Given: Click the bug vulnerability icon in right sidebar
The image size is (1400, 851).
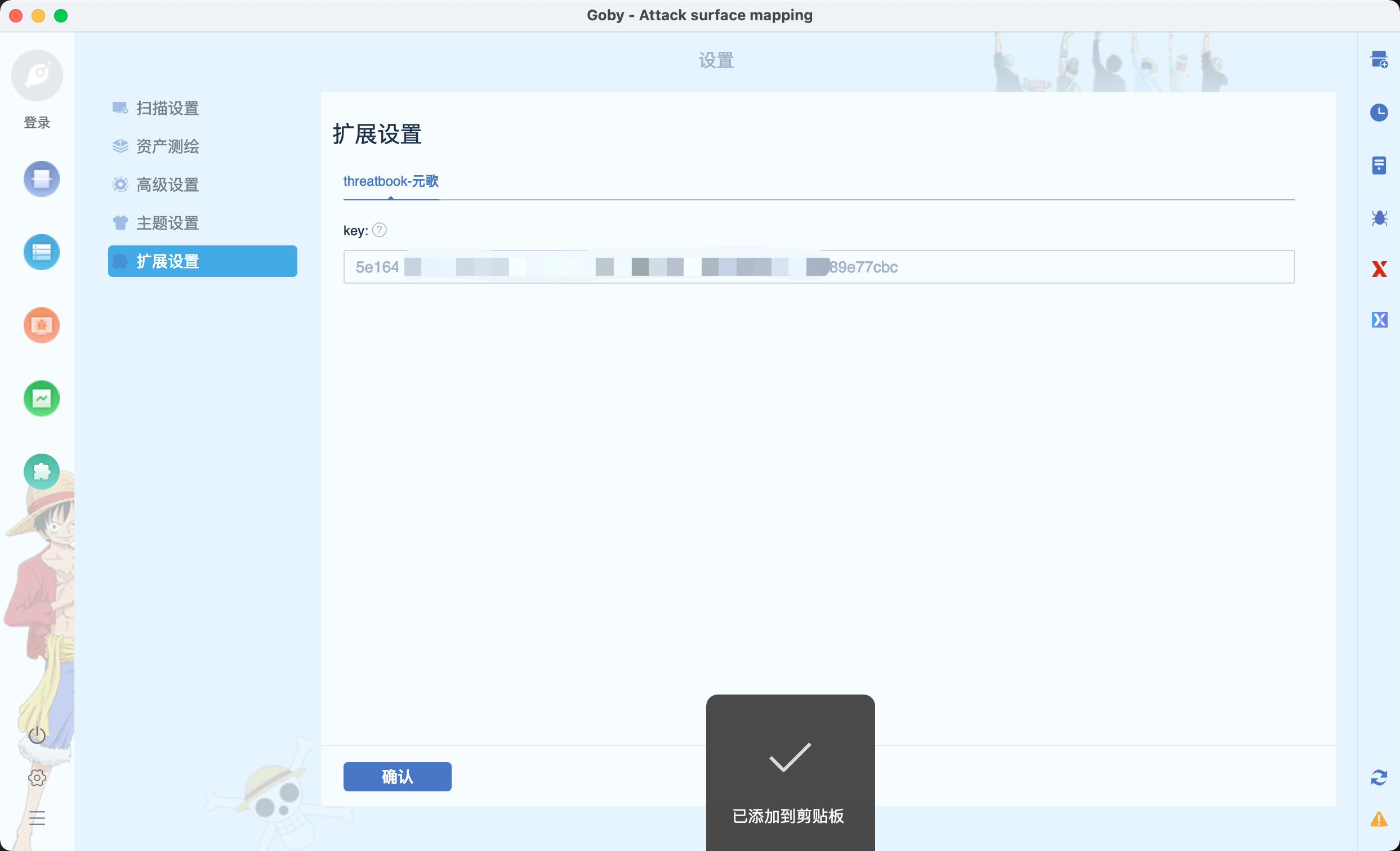Looking at the screenshot, I should 1380,218.
